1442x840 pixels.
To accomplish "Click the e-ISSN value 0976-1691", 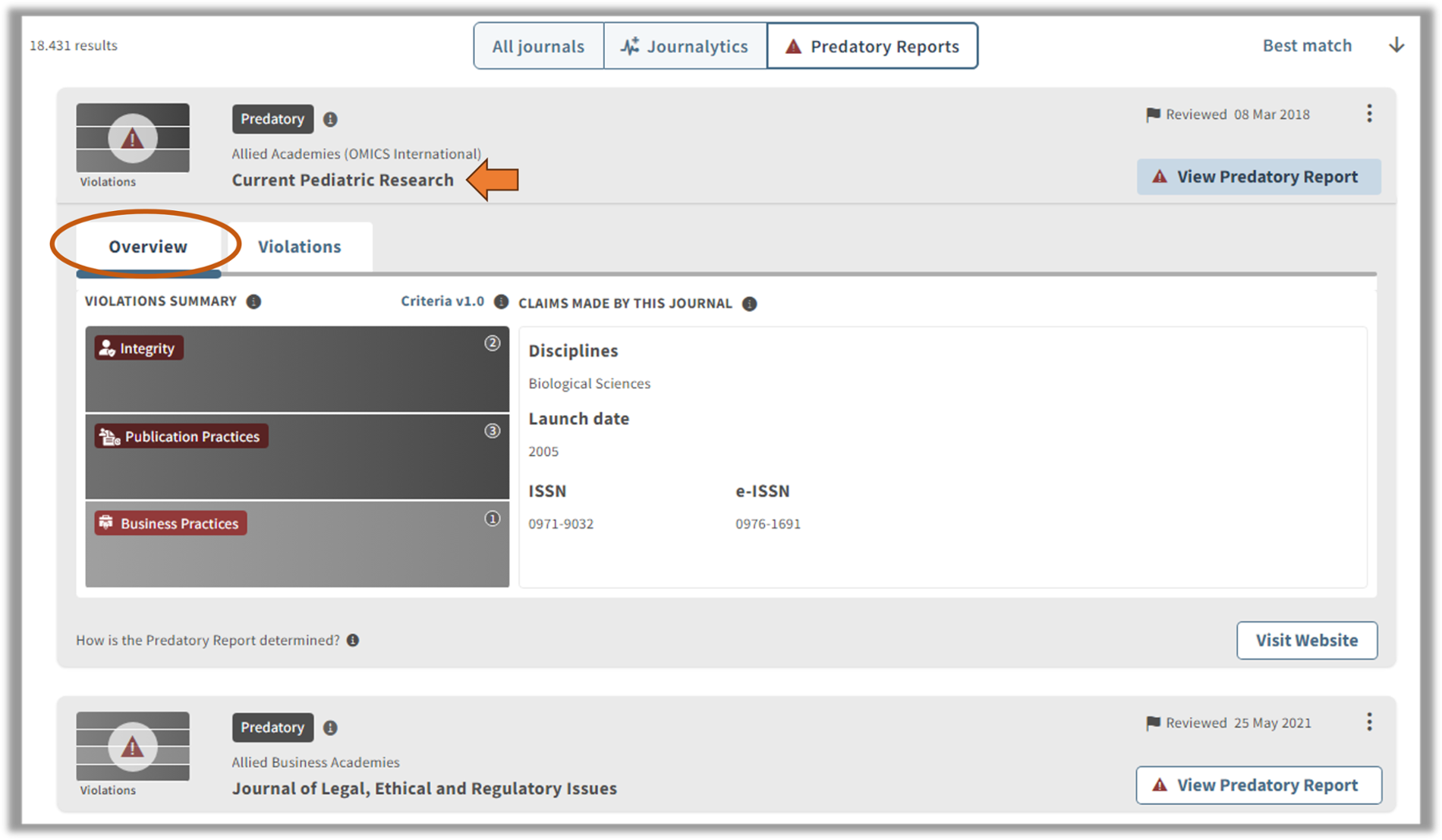I will [768, 524].
